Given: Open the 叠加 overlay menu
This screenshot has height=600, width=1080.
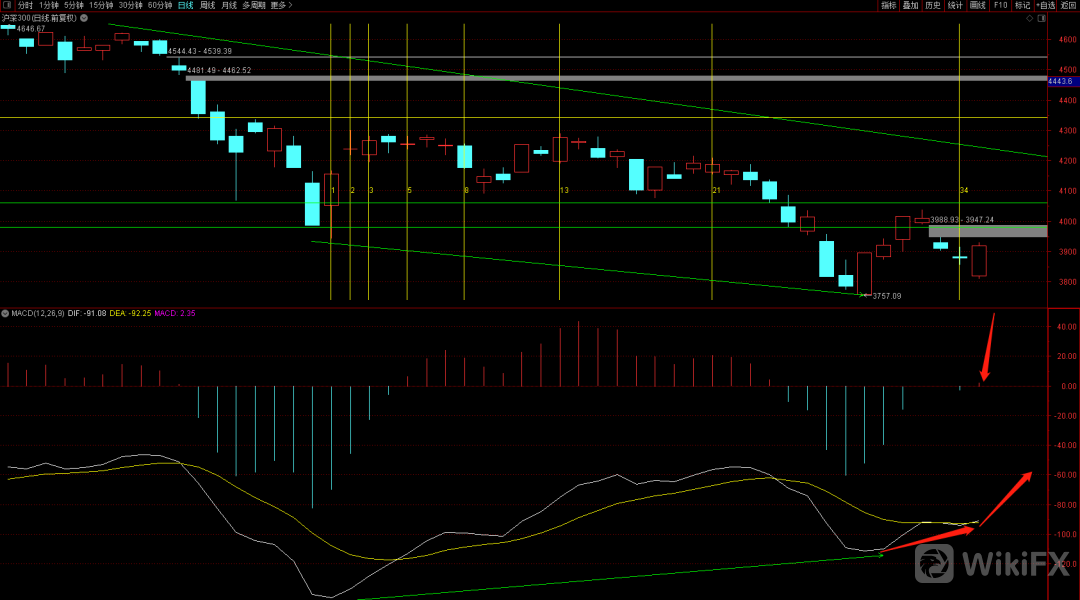Looking at the screenshot, I should [910, 5].
